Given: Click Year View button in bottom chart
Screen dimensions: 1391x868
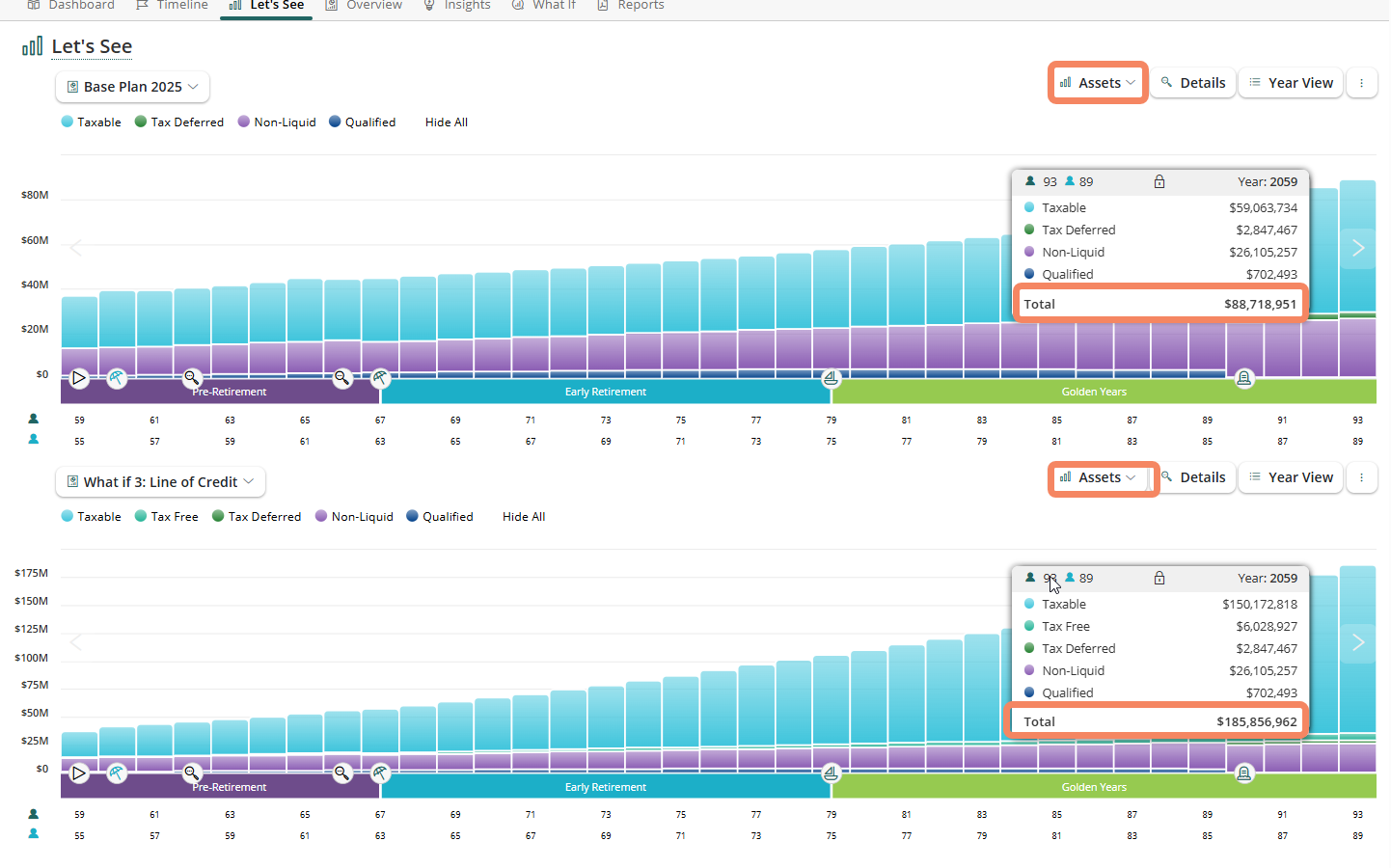Looking at the screenshot, I should (x=1291, y=477).
